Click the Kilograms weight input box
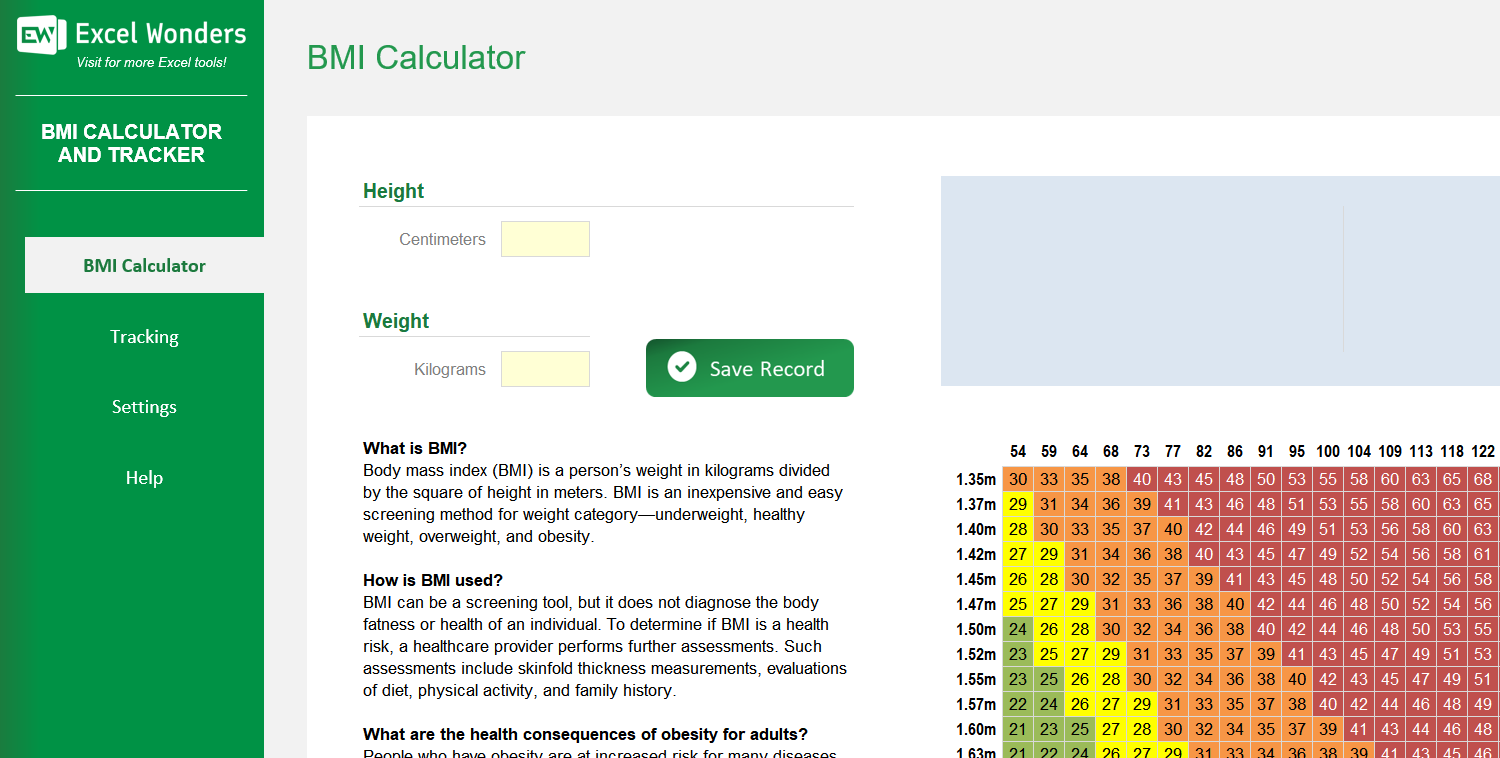 tap(545, 369)
